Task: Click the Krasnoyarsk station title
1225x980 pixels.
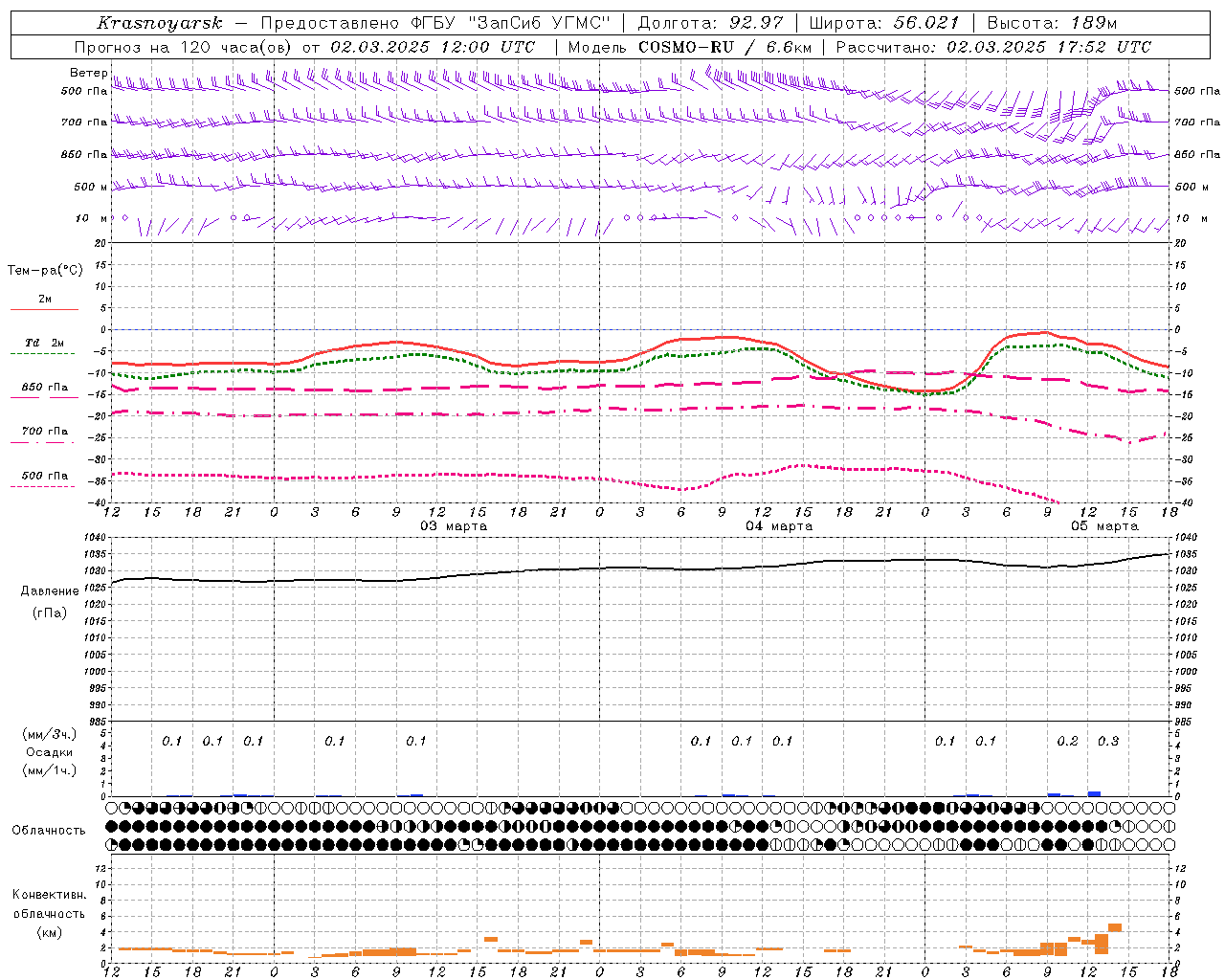Action: point(160,23)
